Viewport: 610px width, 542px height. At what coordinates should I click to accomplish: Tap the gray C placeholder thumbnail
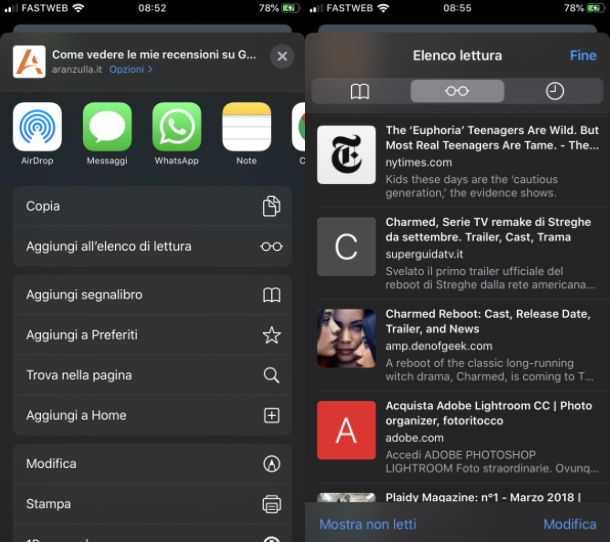[x=346, y=246]
